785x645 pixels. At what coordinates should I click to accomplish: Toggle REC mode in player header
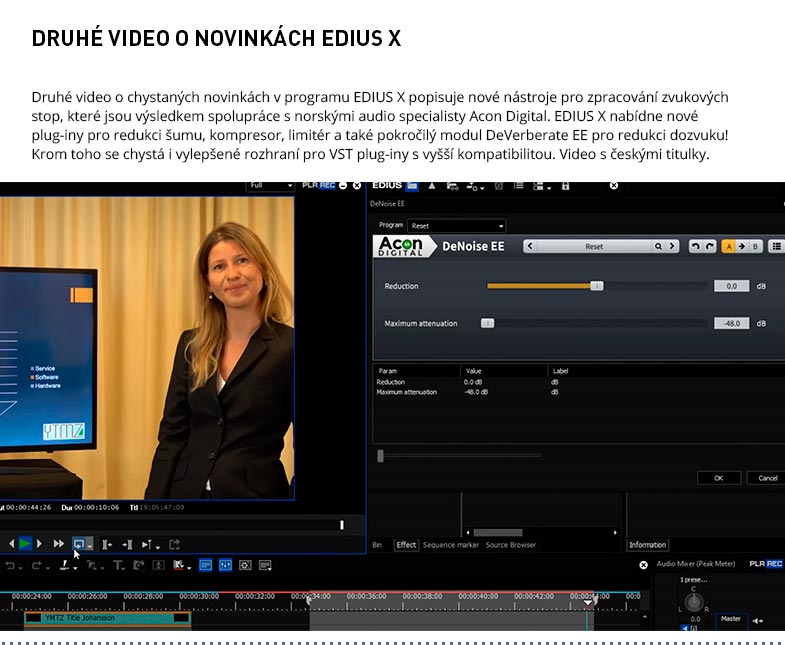point(327,185)
